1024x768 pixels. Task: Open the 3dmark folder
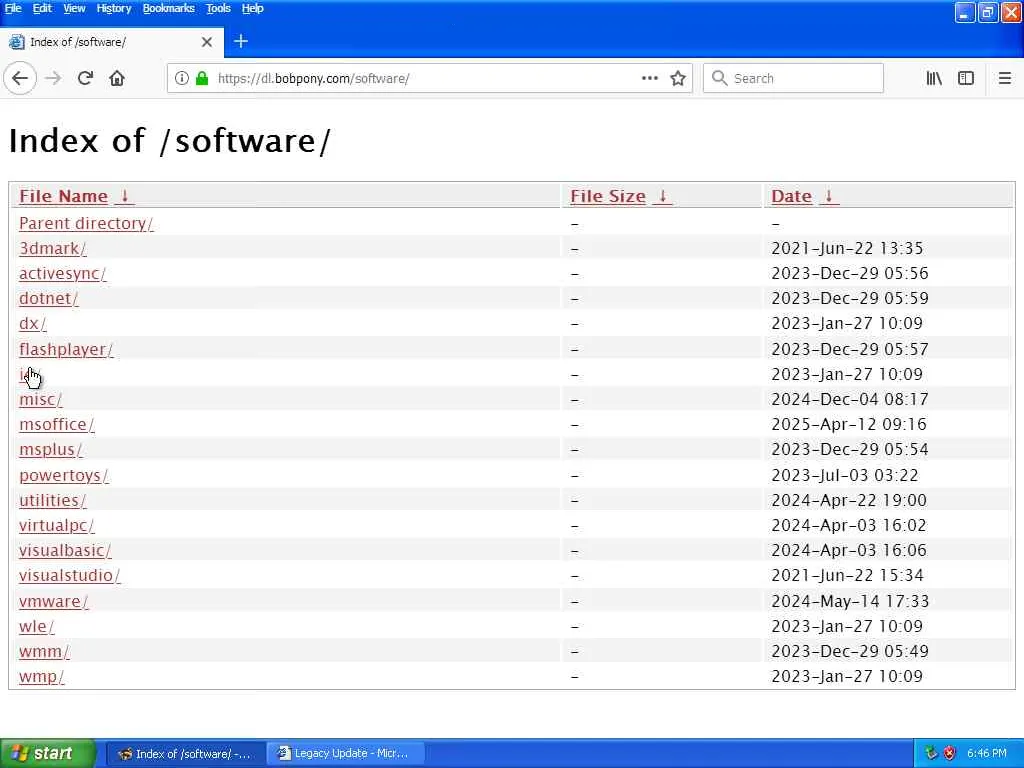coord(53,248)
